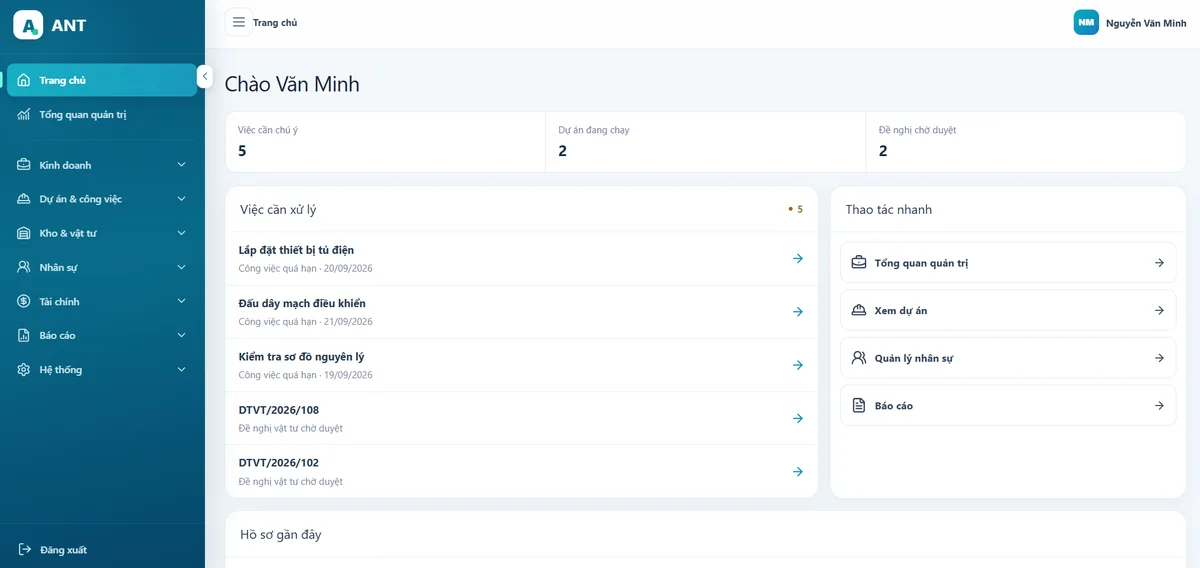This screenshot has width=1200, height=568.
Task: Open Quản lý nhân sự quick action
Action: (x=1008, y=358)
